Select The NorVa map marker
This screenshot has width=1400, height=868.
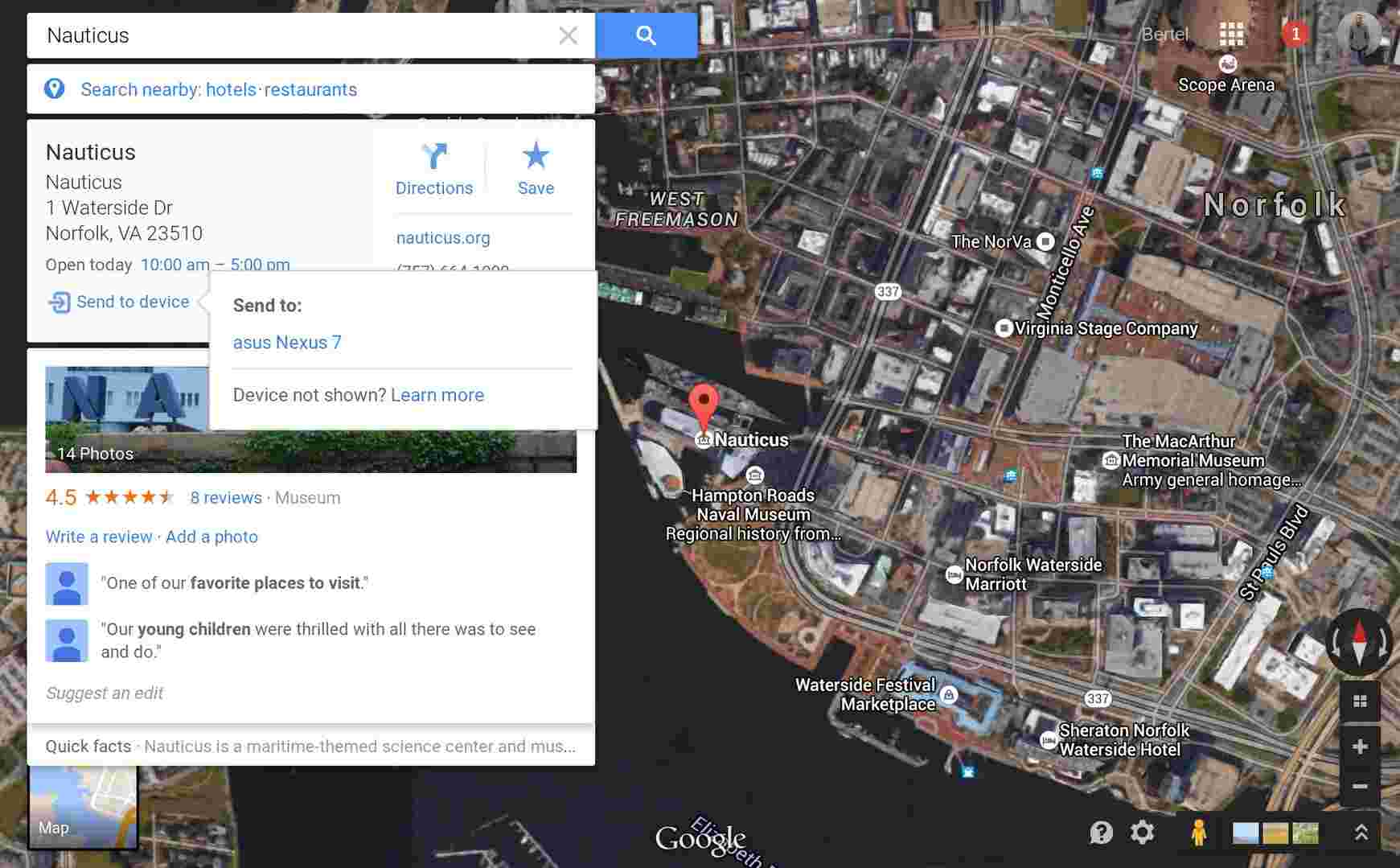point(1045,241)
